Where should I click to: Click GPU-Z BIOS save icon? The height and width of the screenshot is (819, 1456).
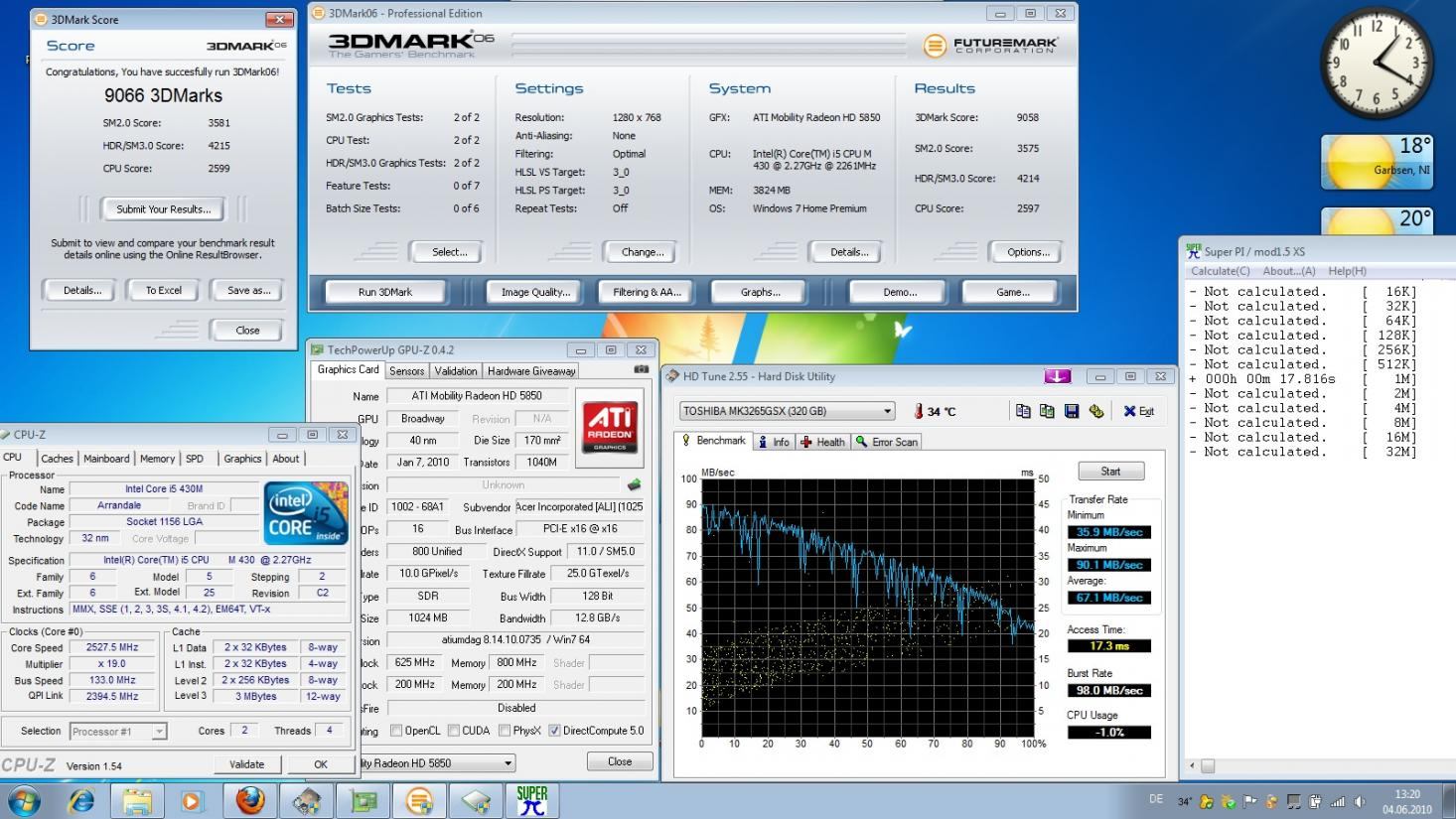635,484
